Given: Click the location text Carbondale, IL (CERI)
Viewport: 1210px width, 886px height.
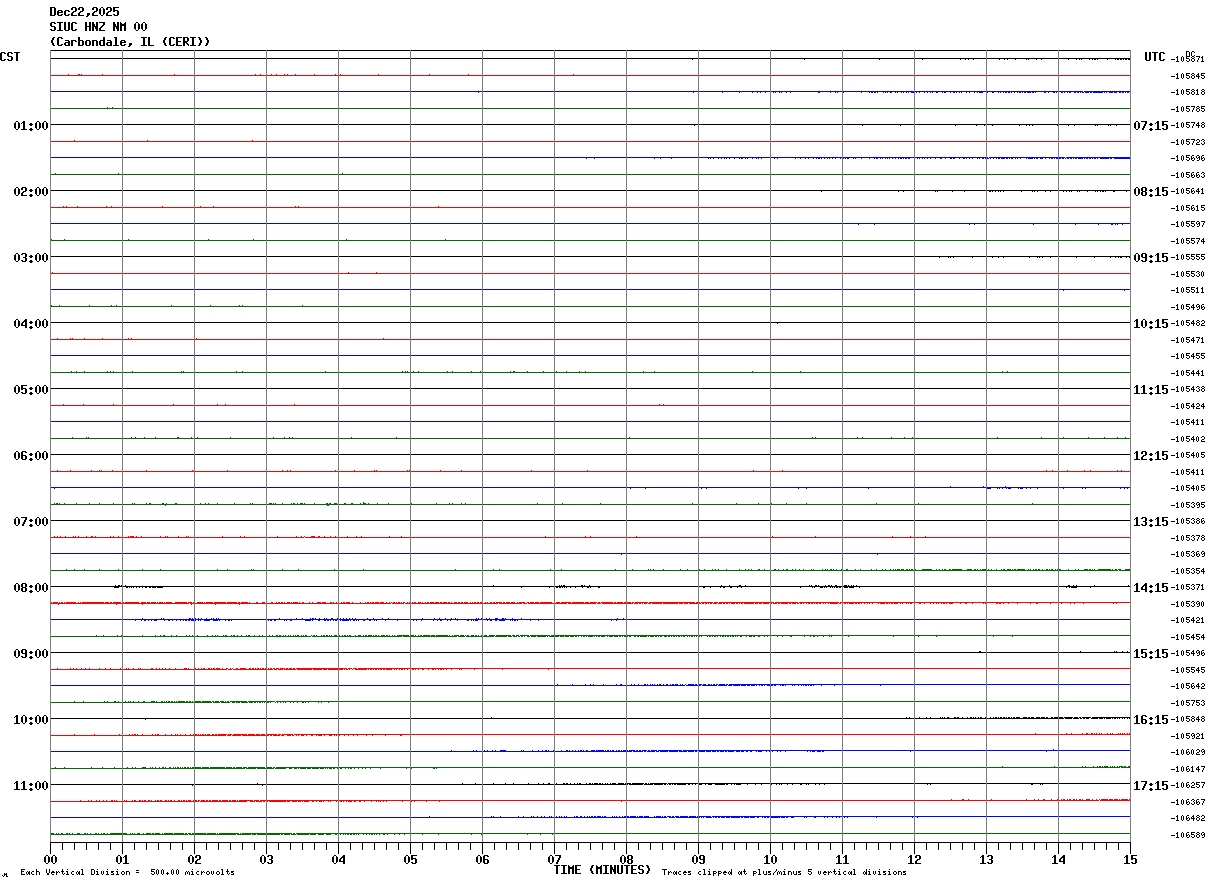Looking at the screenshot, I should [x=130, y=42].
